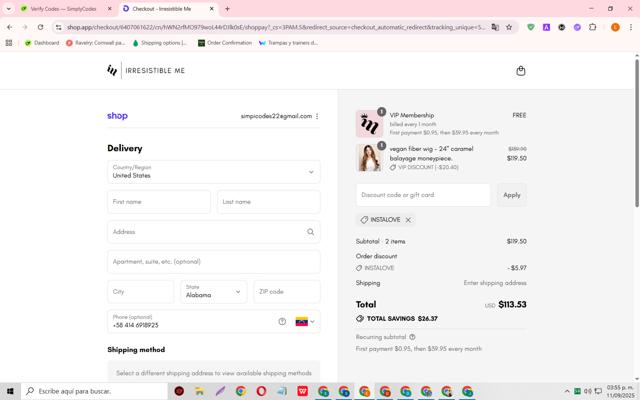Open the red WPS app on taskbar
640x400 pixels.
pyautogui.click(x=302, y=391)
